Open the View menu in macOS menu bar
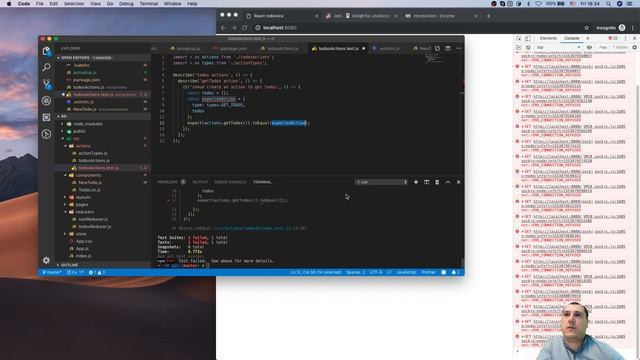The height and width of the screenshot is (360, 640). (x=95, y=4)
